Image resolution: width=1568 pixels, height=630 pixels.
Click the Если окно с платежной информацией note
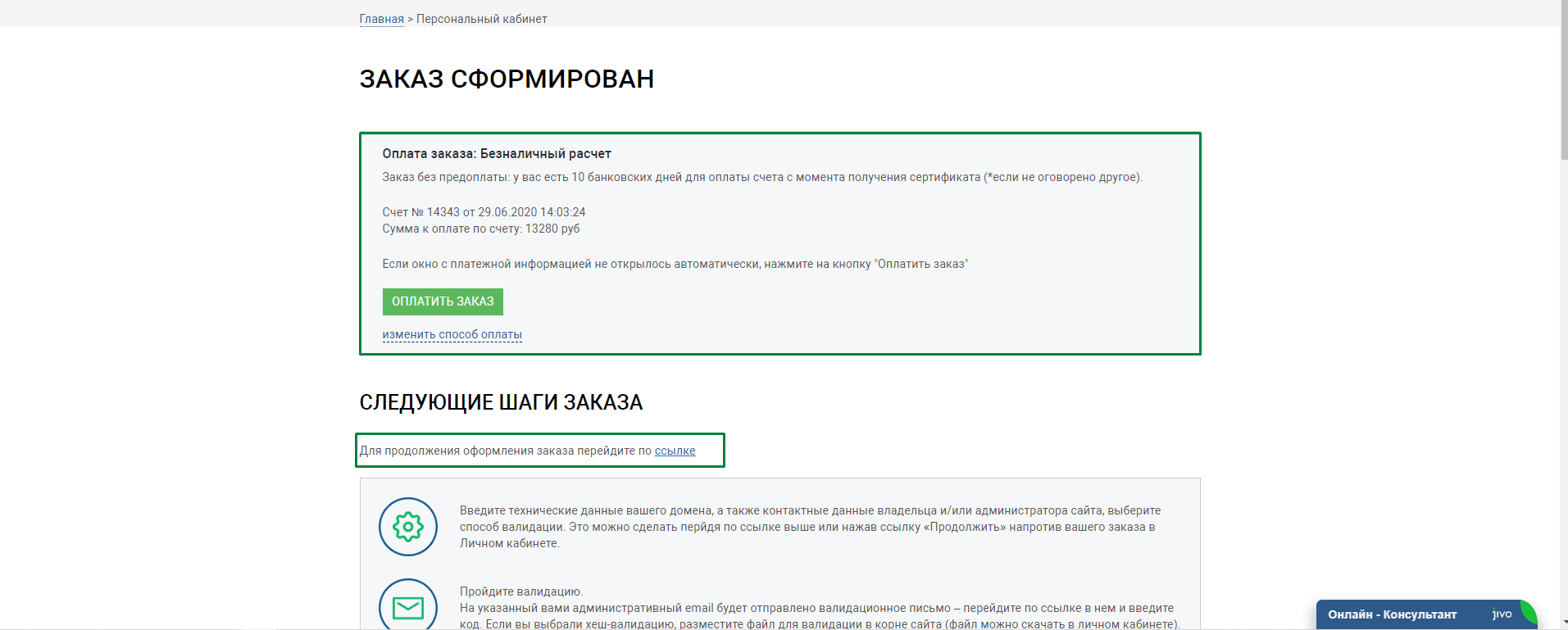(675, 264)
